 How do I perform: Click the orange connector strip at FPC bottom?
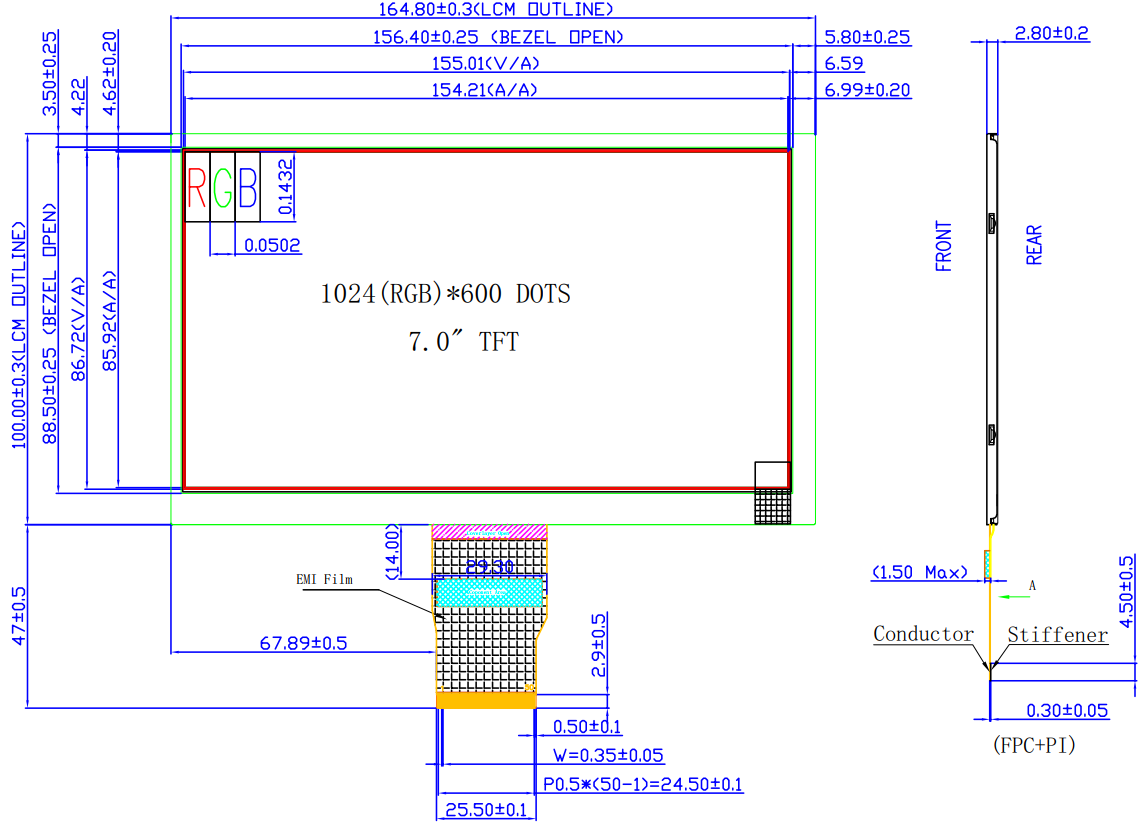coord(486,701)
